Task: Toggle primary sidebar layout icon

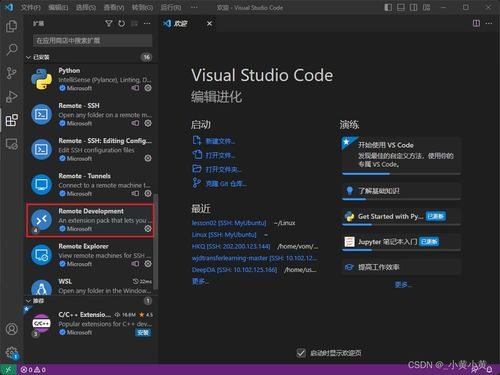Action: 388,7
